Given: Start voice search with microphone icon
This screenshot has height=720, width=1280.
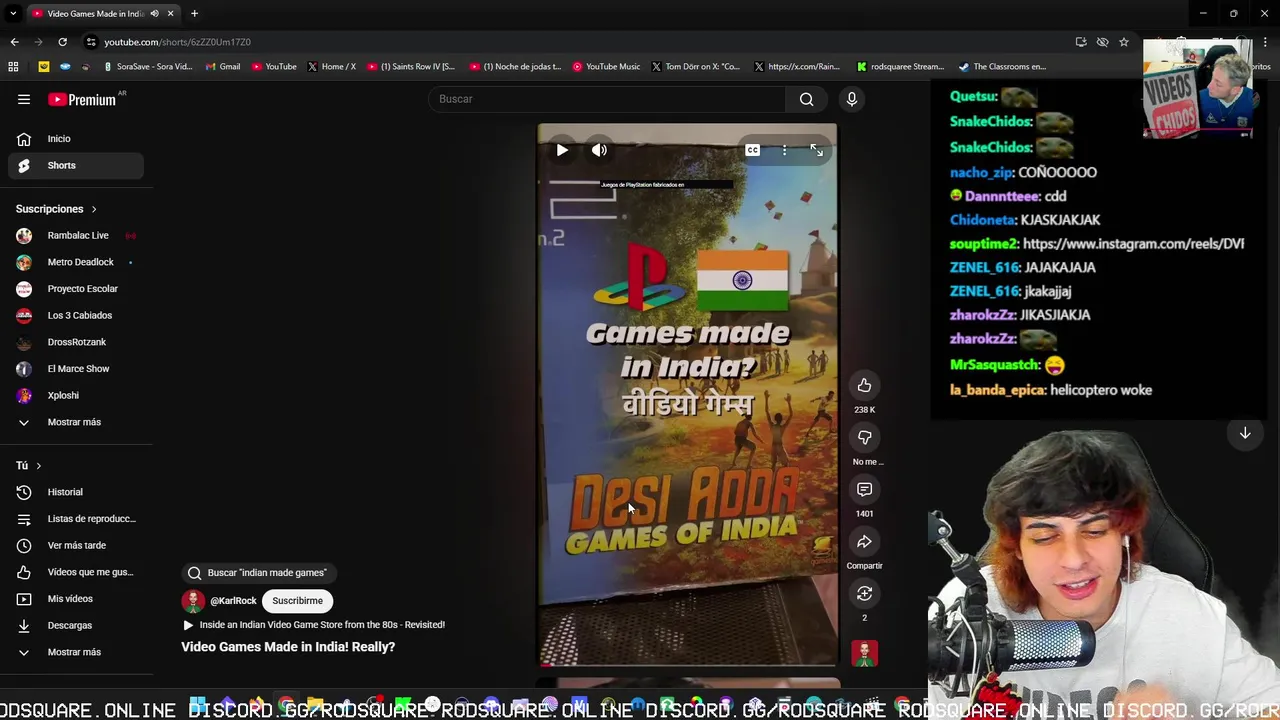Looking at the screenshot, I should click(x=852, y=99).
